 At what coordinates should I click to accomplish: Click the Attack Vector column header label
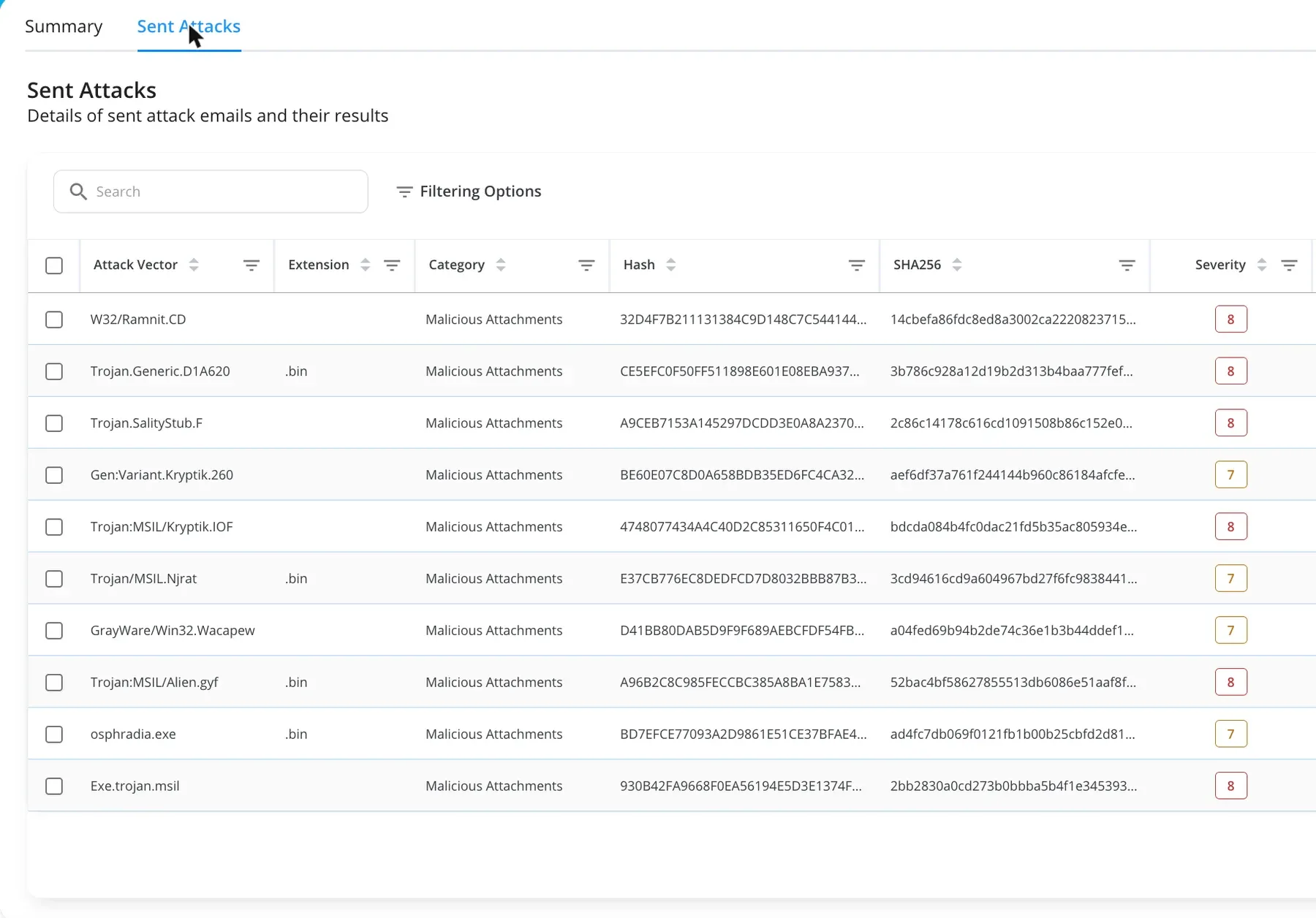coord(135,265)
